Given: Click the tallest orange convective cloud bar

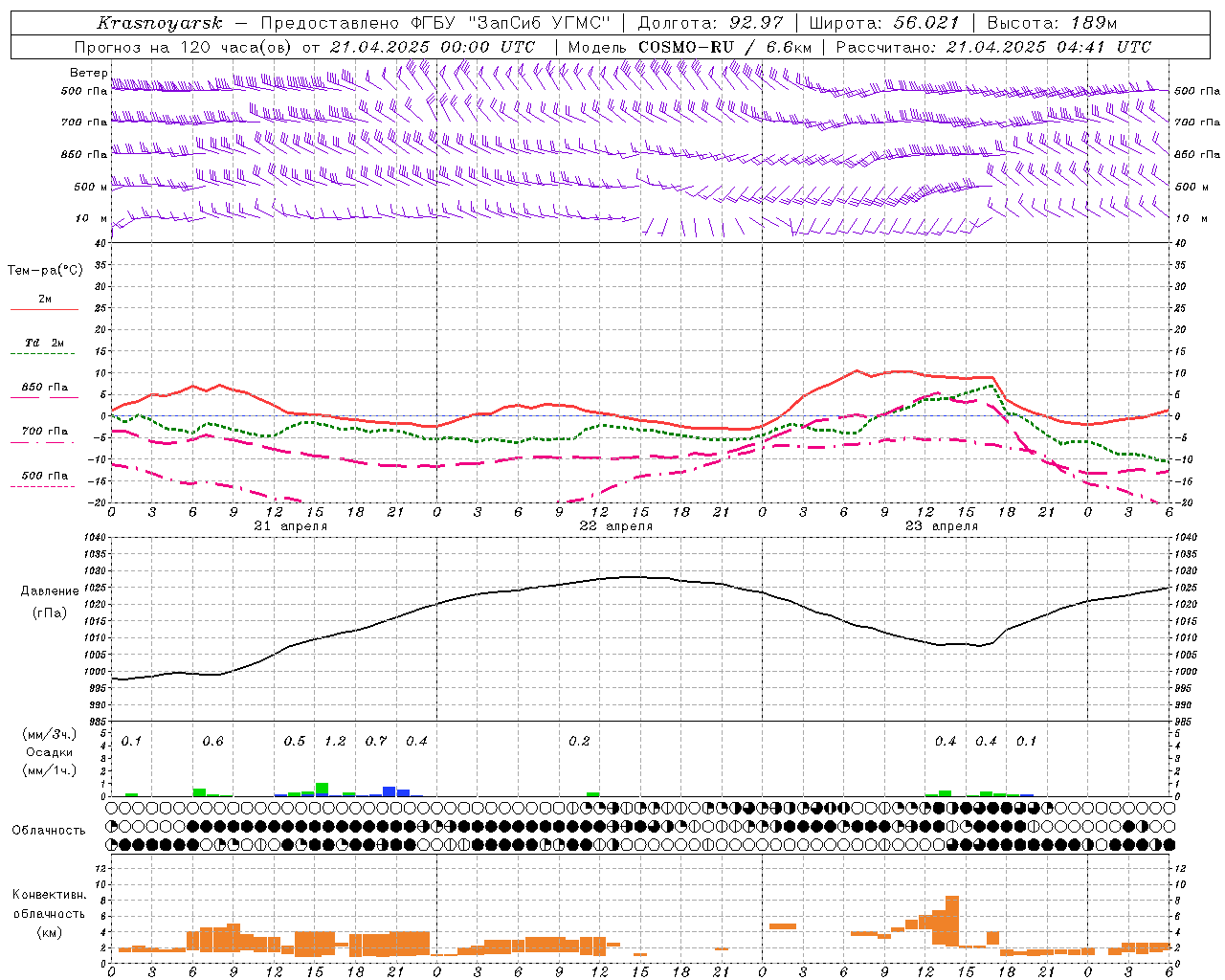Looking at the screenshot, I should click(x=952, y=921).
